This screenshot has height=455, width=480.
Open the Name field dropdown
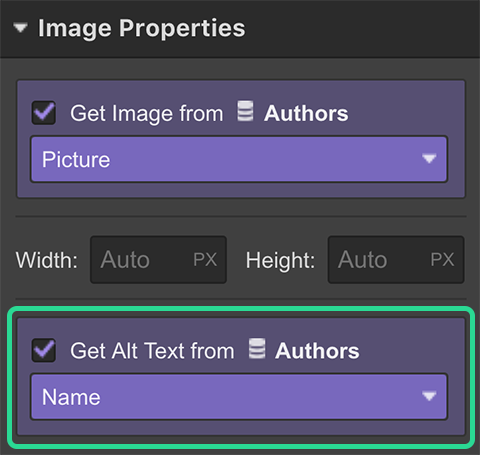point(239,397)
